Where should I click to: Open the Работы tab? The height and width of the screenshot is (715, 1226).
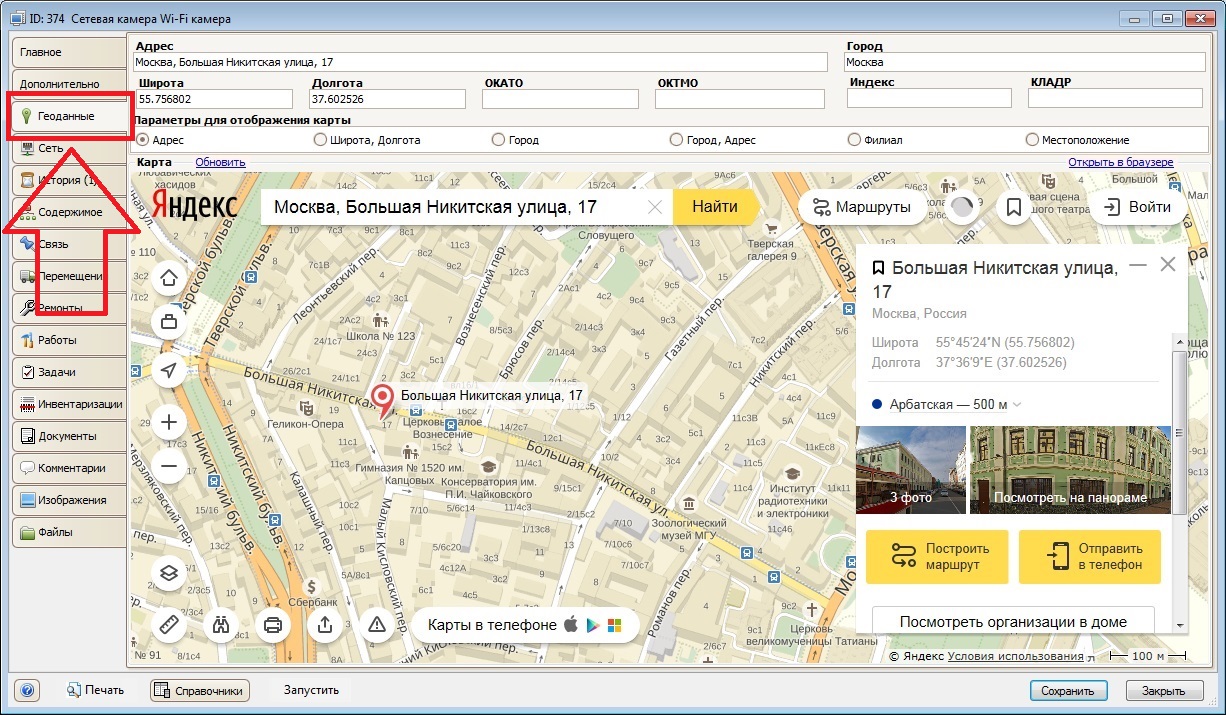[69, 340]
